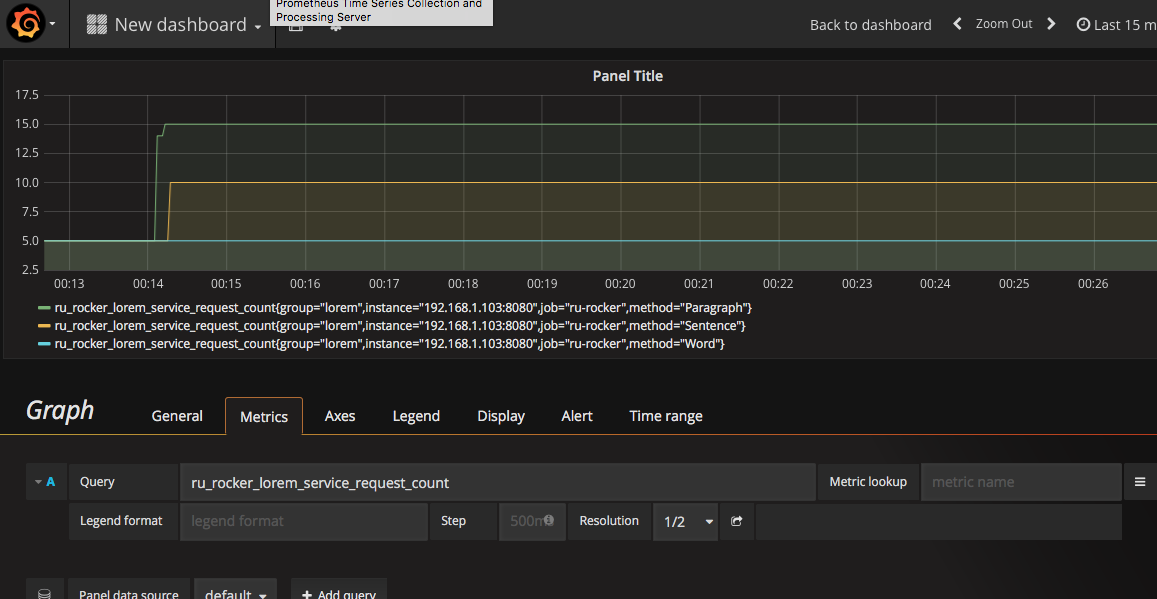1157x599 pixels.
Task: Shift time range forward with right chevron
Action: coord(1051,24)
